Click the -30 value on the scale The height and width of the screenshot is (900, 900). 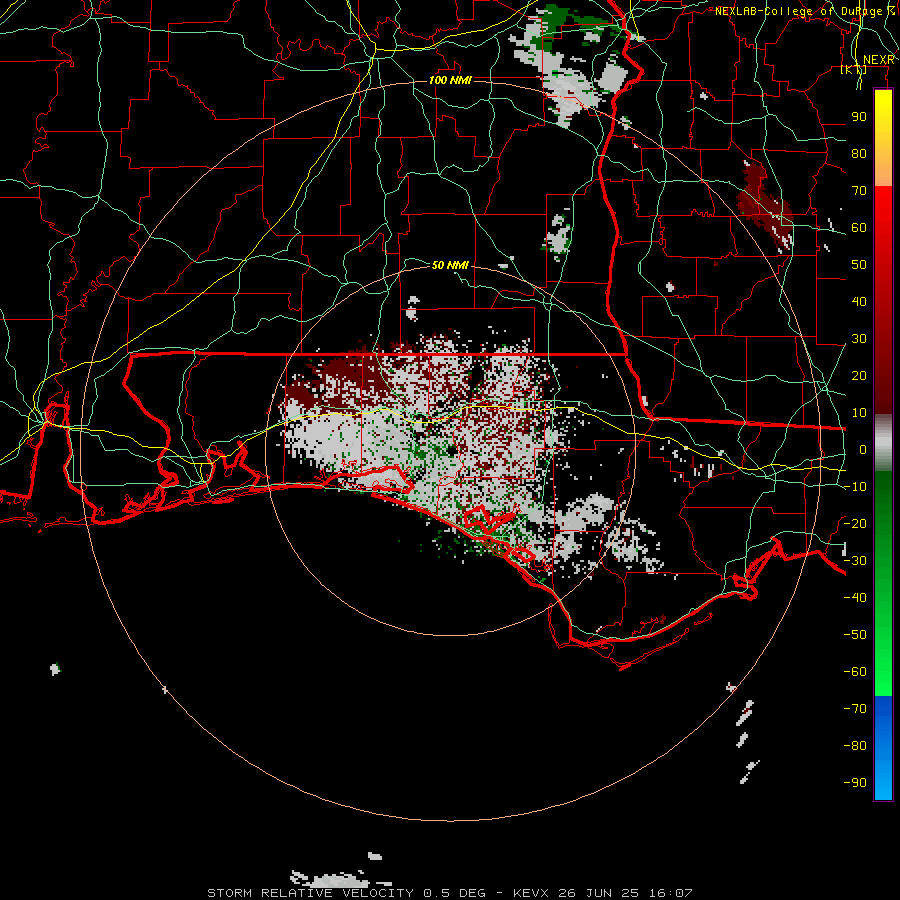coord(855,561)
